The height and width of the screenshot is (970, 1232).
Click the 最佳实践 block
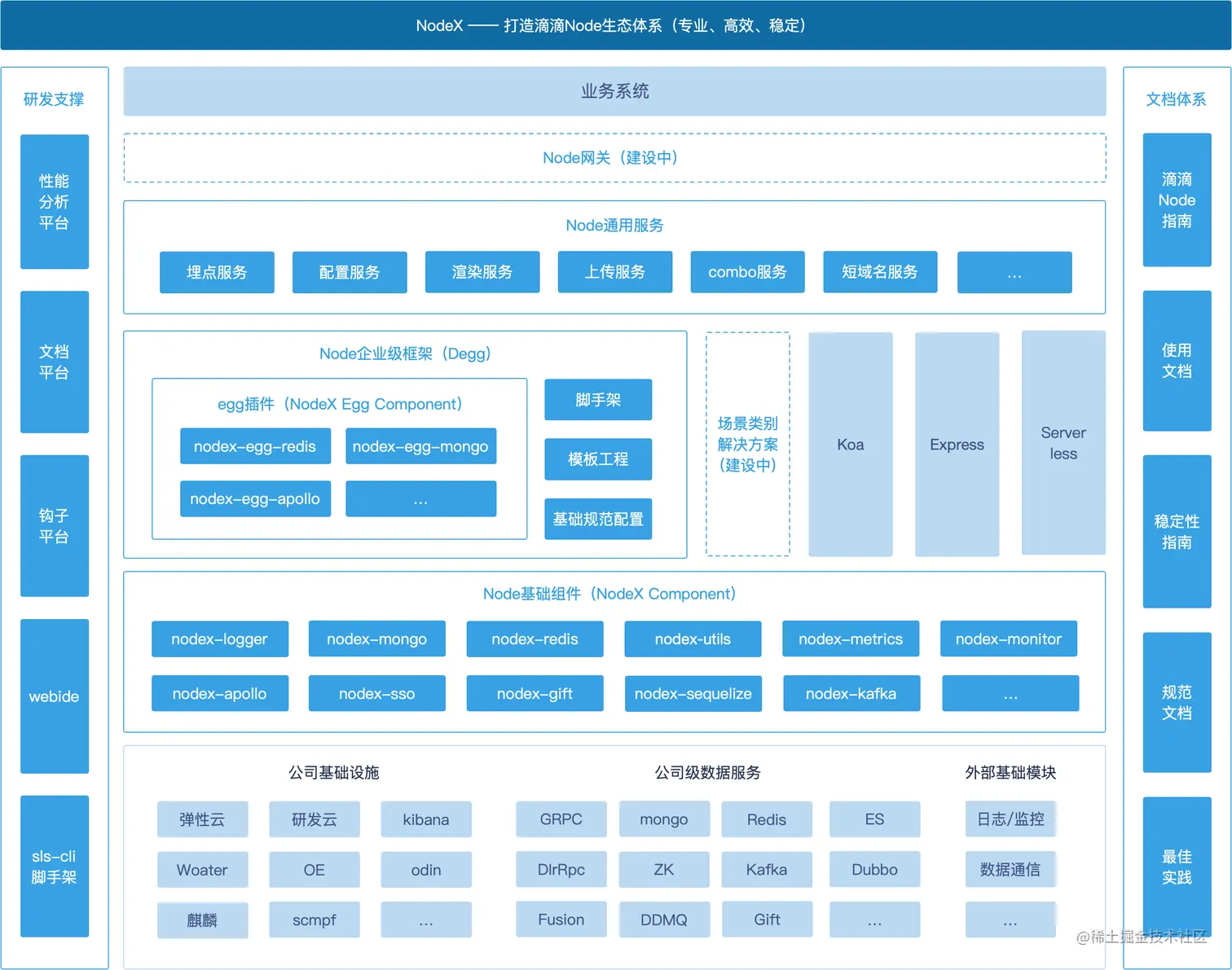pyautogui.click(x=1177, y=867)
